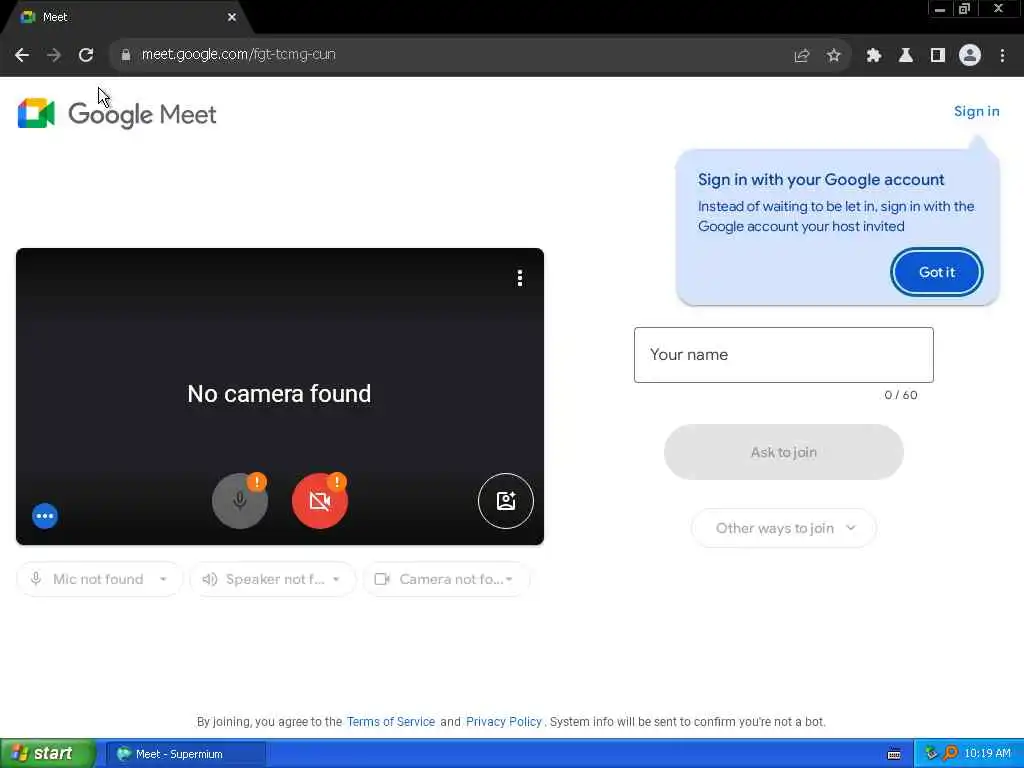This screenshot has width=1024, height=768.
Task: Click the browser forward arrow
Action: pyautogui.click(x=54, y=55)
